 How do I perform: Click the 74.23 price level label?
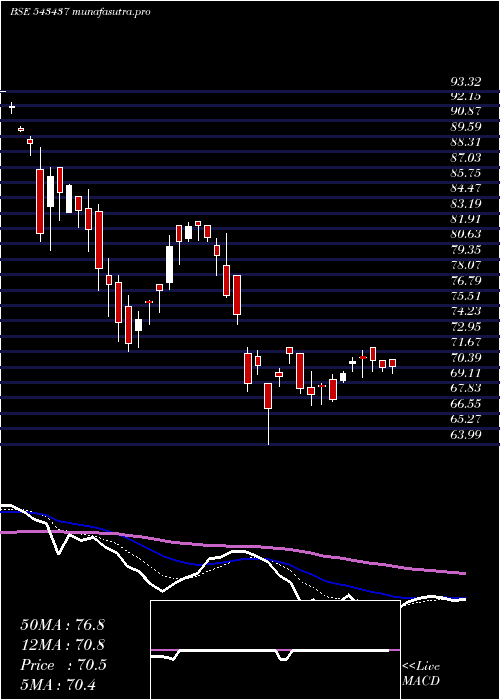coord(466,311)
